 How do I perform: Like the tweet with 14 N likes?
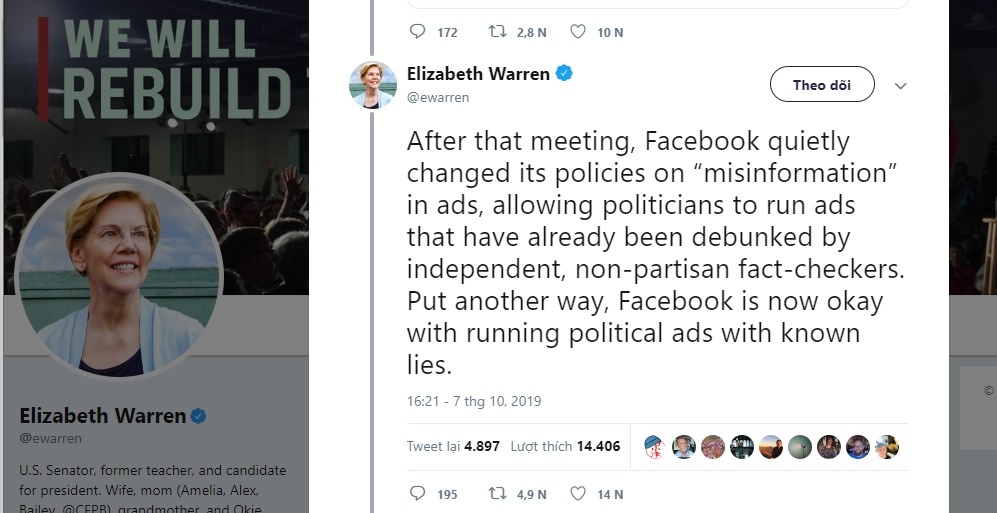[578, 494]
